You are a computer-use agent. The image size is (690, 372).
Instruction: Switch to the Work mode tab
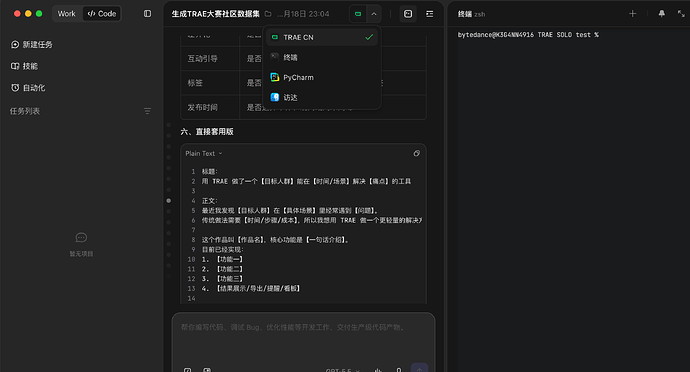pos(66,14)
